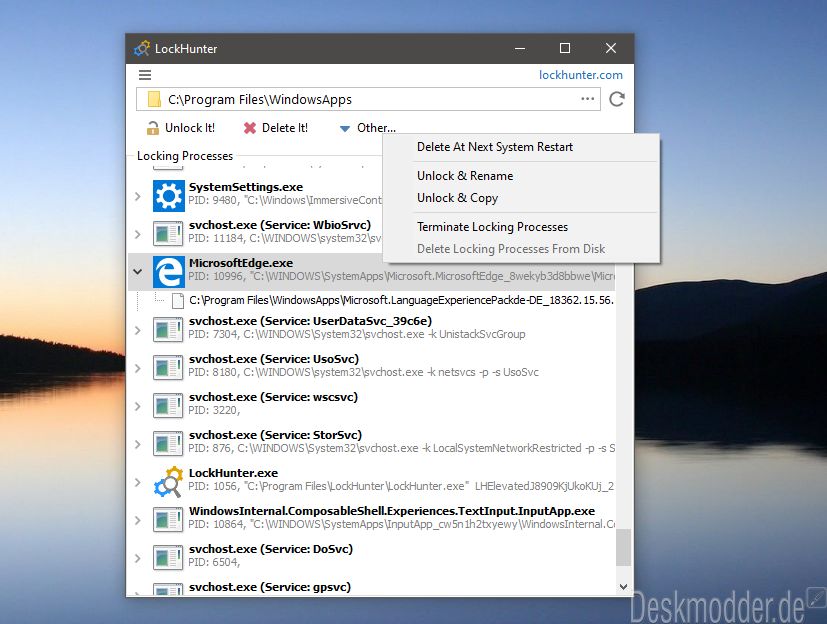This screenshot has height=624, width=827.
Task: Select the LockHunter.exe process name
Action: pyautogui.click(x=233, y=473)
